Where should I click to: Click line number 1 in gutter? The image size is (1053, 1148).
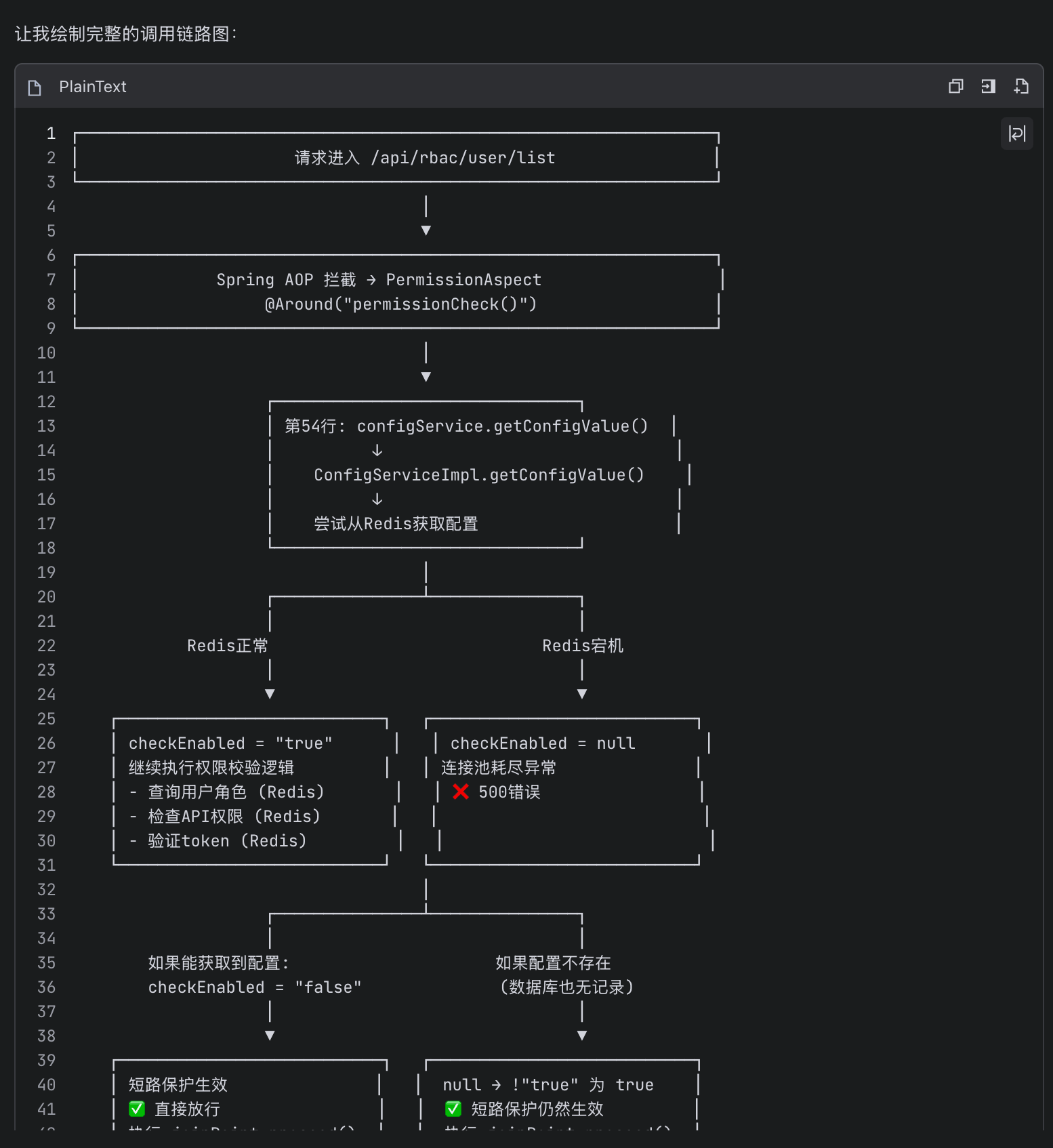[x=51, y=134]
